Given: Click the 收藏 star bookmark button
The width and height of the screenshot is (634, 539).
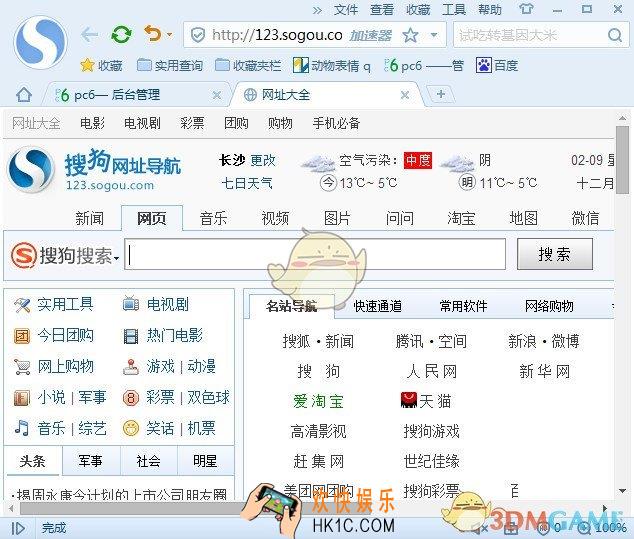Looking at the screenshot, I should (101, 65).
